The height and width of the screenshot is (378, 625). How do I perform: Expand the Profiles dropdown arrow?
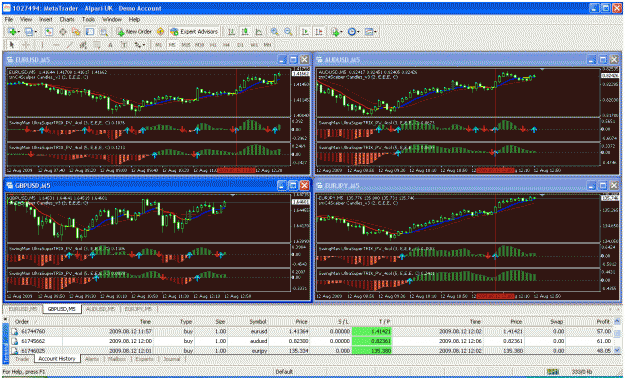click(x=36, y=32)
